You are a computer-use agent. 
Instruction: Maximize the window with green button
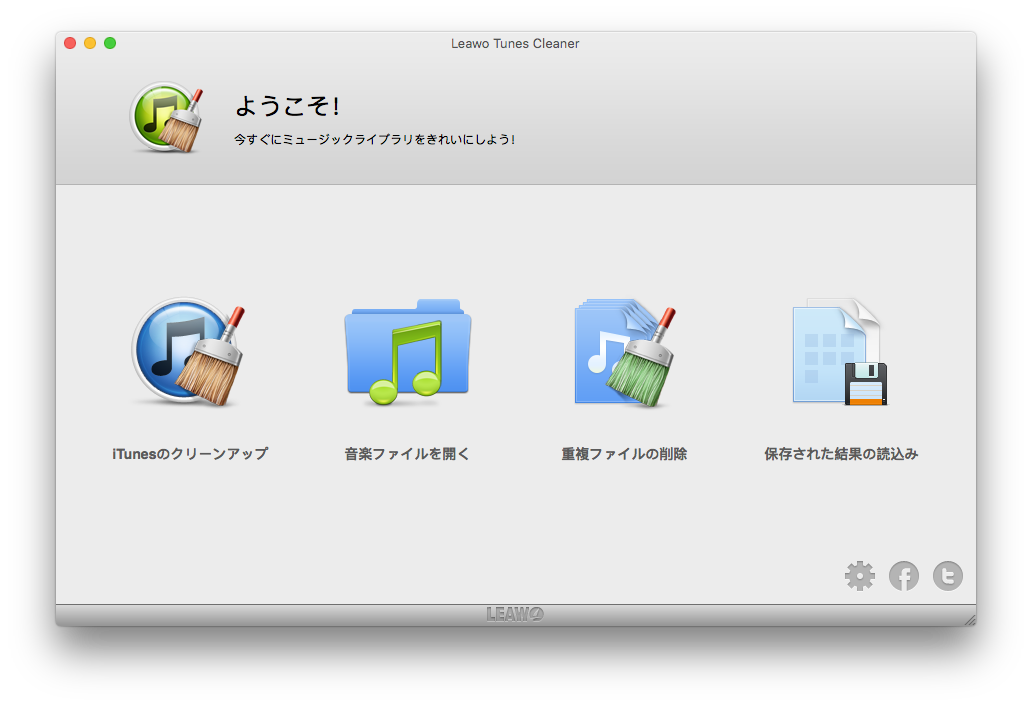tap(110, 43)
